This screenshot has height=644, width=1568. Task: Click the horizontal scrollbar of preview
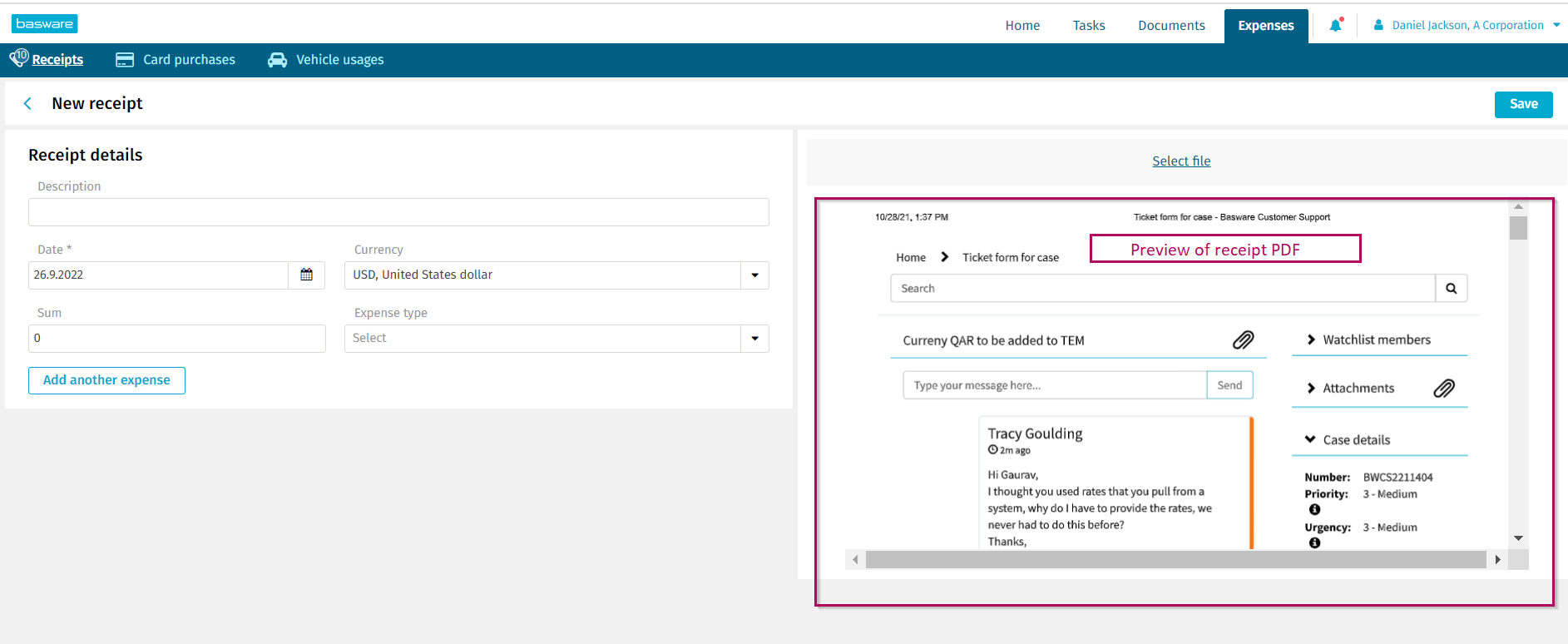pos(1175,559)
